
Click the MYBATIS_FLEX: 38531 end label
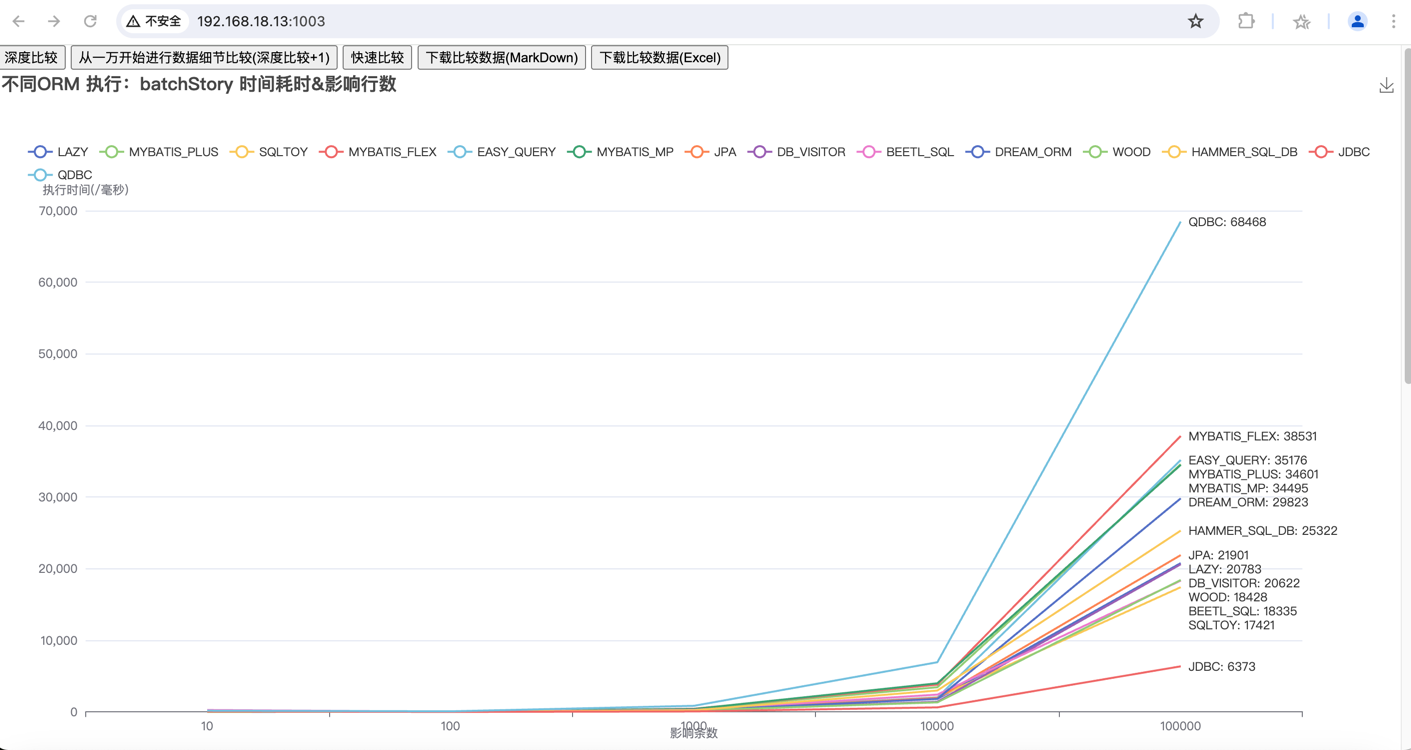(x=1252, y=436)
